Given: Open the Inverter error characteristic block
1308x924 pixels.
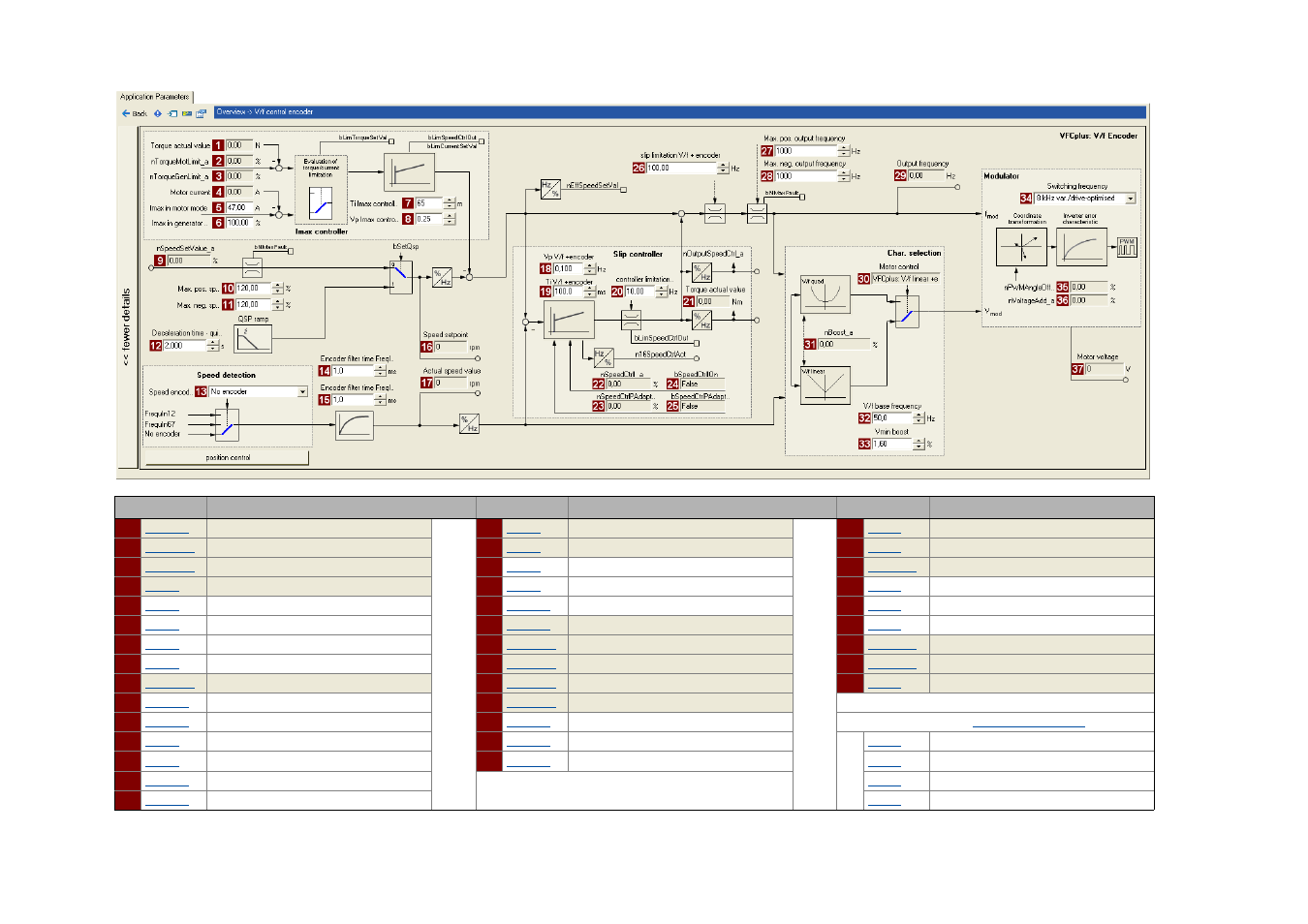Looking at the screenshot, I should point(1081,247).
